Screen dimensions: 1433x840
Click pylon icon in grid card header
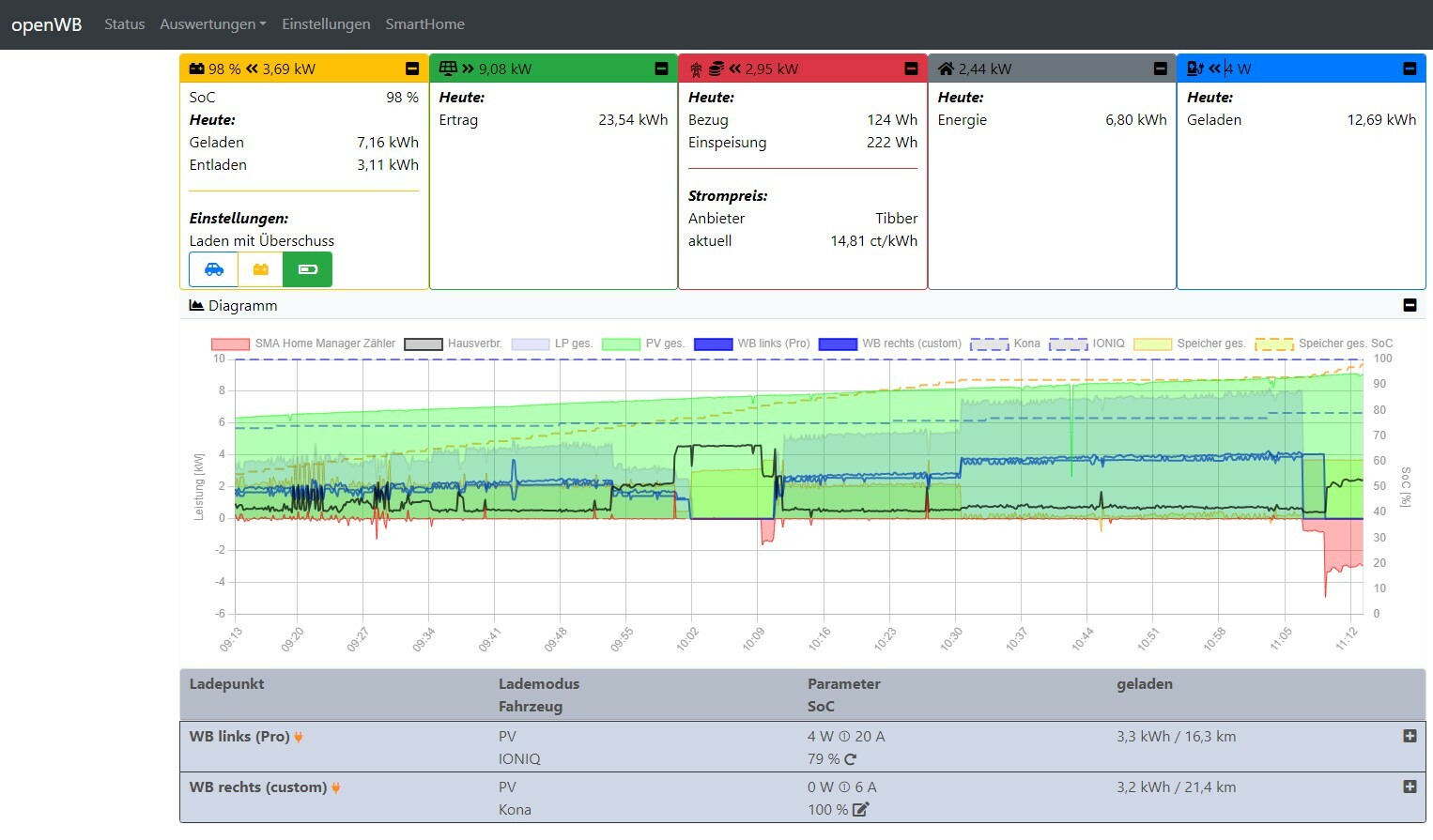click(x=696, y=69)
